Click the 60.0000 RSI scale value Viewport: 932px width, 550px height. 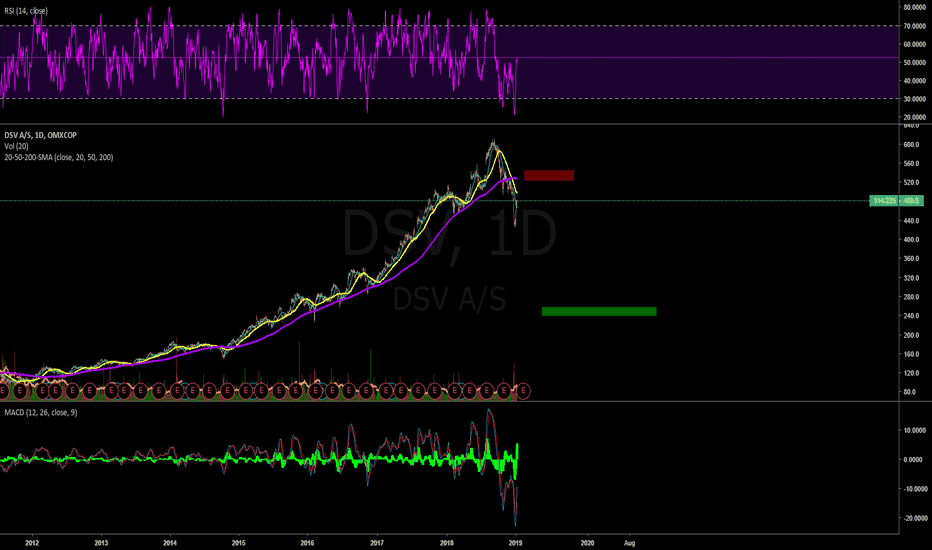click(915, 45)
